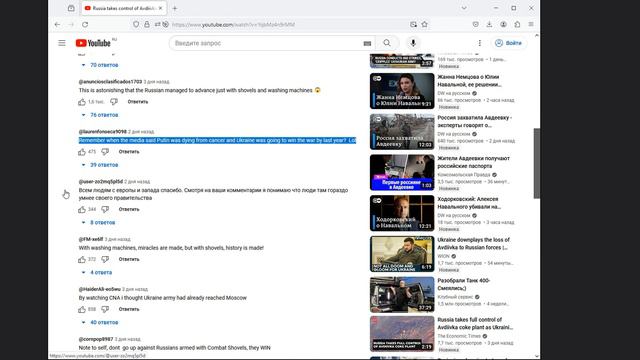640x360 pixels.
Task: Open a new browser tab
Action: (x=175, y=8)
